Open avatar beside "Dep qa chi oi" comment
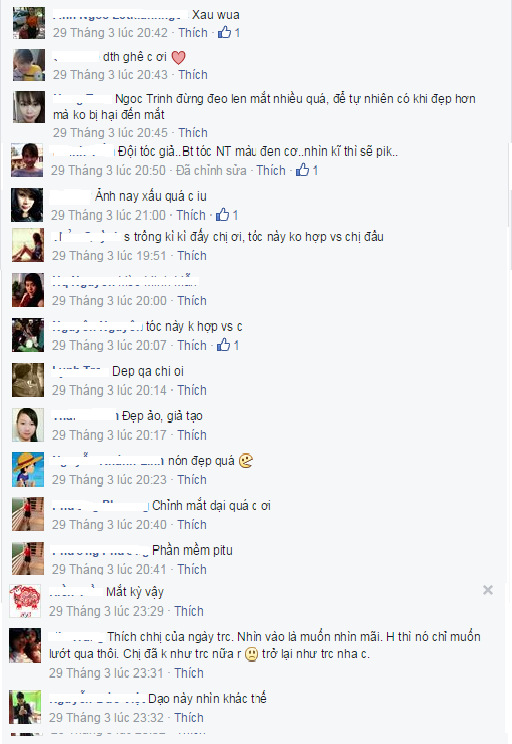Image resolution: width=512 pixels, height=744 pixels. [28, 380]
